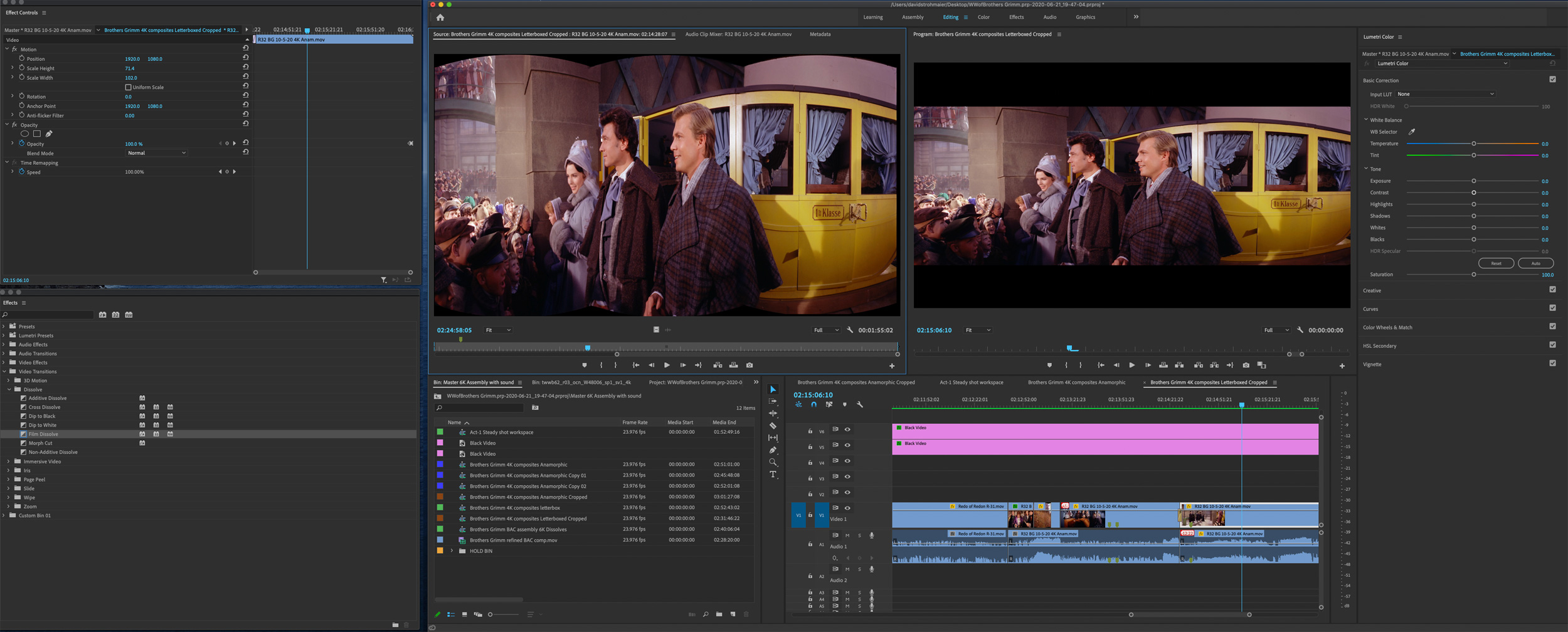Disable the Basic Correction checkbox
The width and height of the screenshot is (1568, 632).
(x=1552, y=80)
